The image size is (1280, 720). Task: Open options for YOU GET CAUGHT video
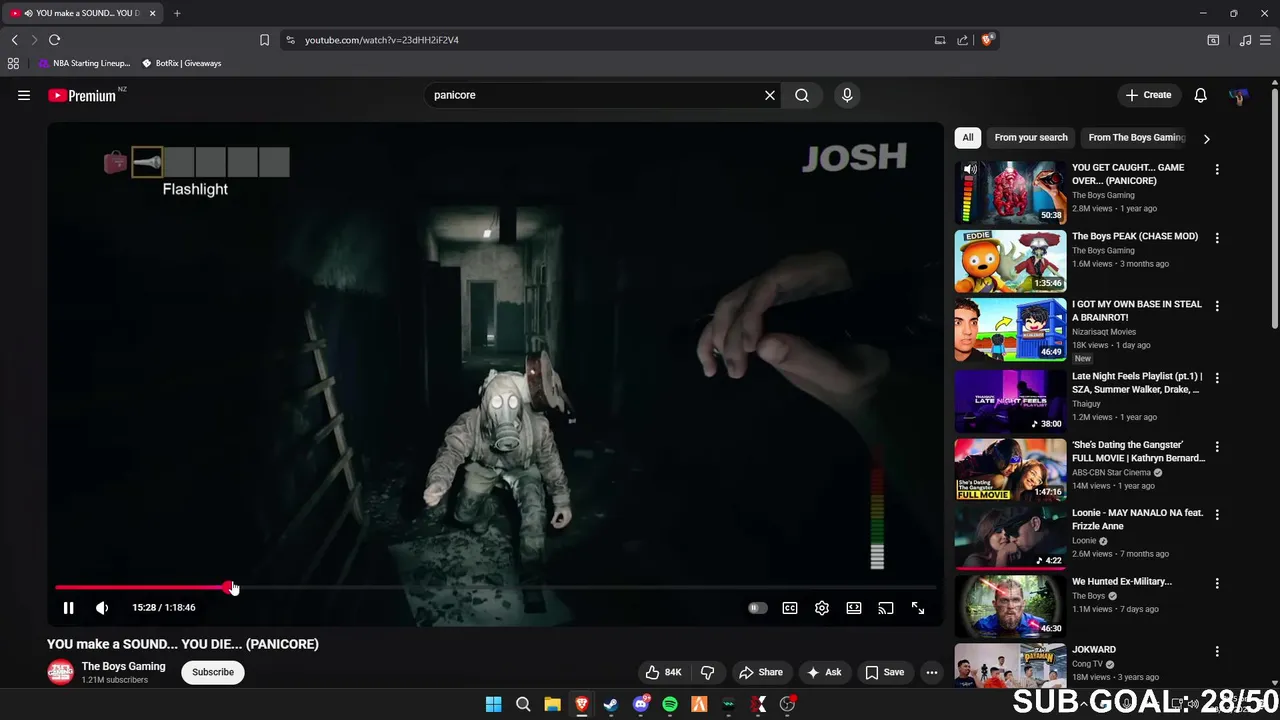click(x=1217, y=170)
